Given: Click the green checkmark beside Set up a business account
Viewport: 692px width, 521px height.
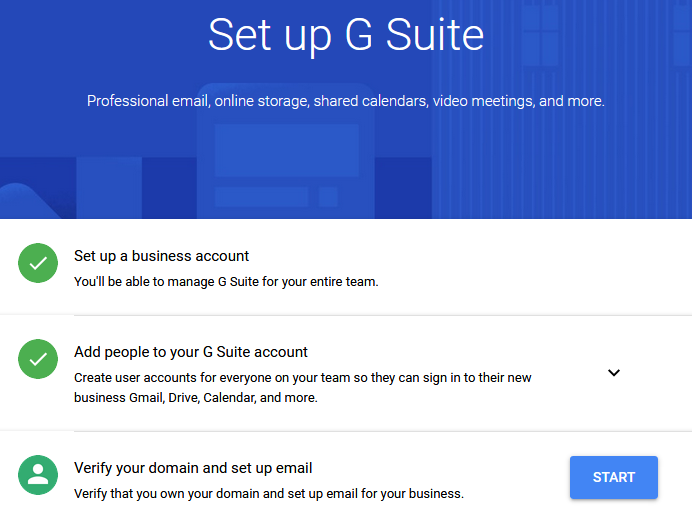Looking at the screenshot, I should click(38, 263).
